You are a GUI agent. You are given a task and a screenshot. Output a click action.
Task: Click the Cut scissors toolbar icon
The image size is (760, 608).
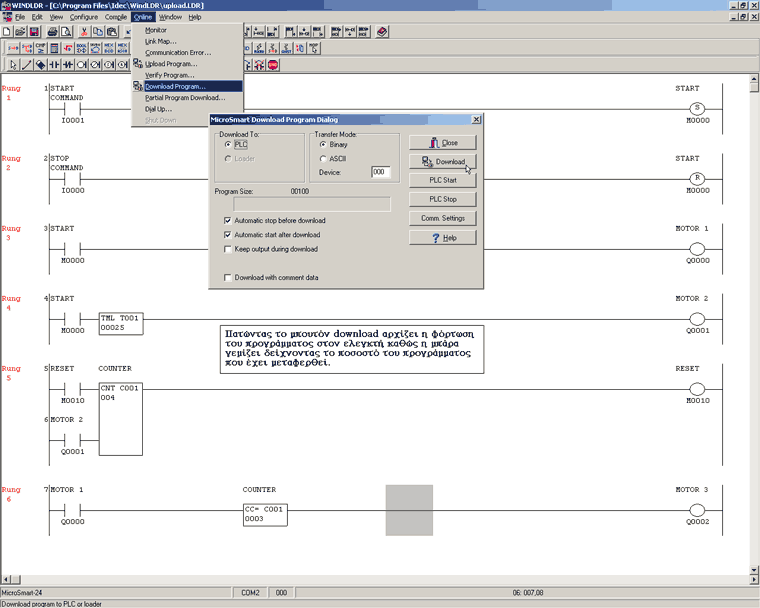click(x=84, y=32)
